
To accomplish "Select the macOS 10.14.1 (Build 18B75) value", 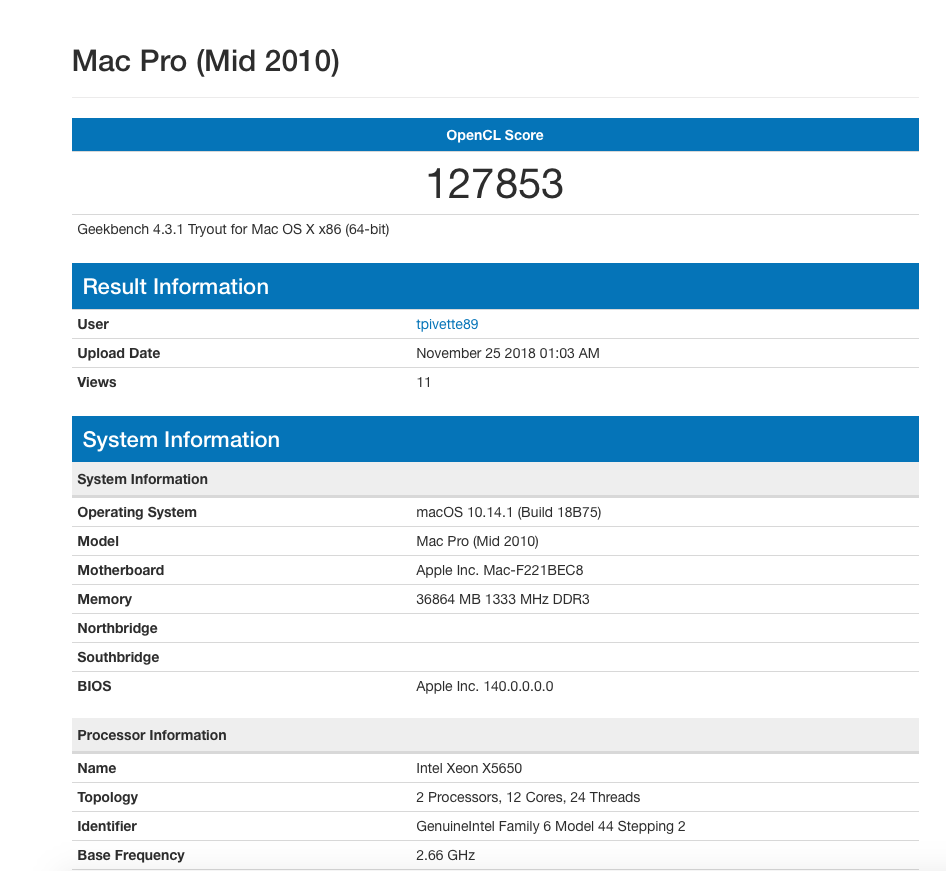I will 509,513.
